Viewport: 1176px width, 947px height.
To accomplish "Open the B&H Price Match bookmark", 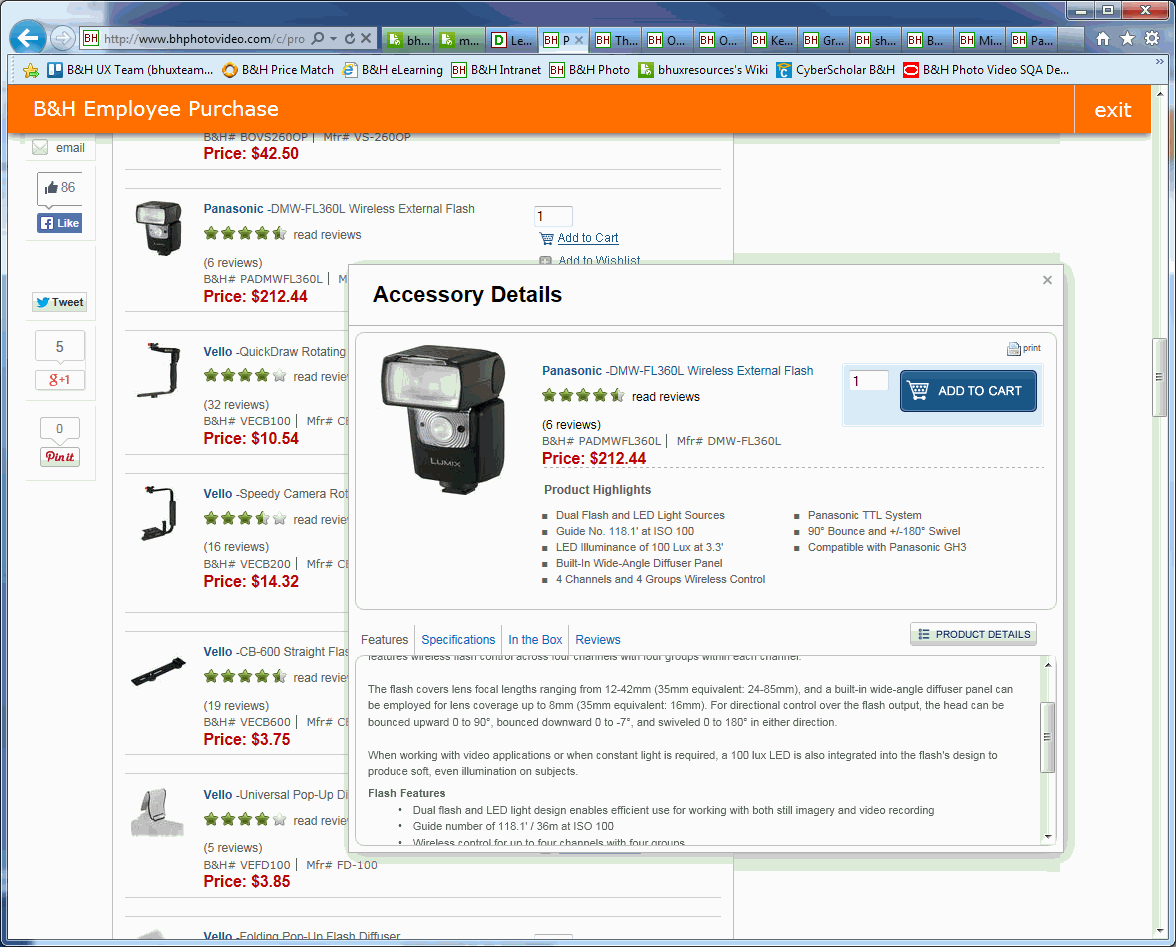I will click(x=278, y=70).
